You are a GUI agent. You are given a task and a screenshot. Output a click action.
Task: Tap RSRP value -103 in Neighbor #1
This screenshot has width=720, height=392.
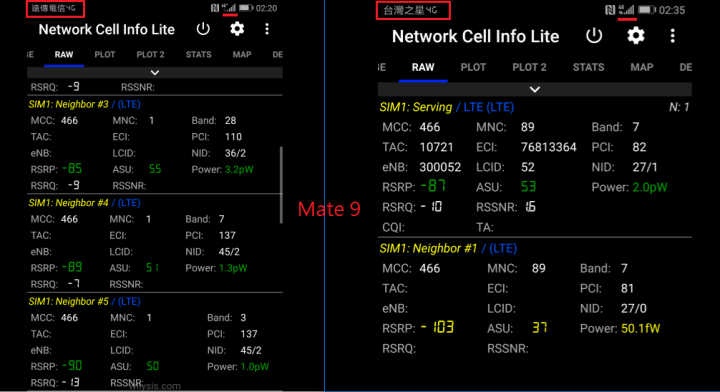pyautogui.click(x=437, y=327)
